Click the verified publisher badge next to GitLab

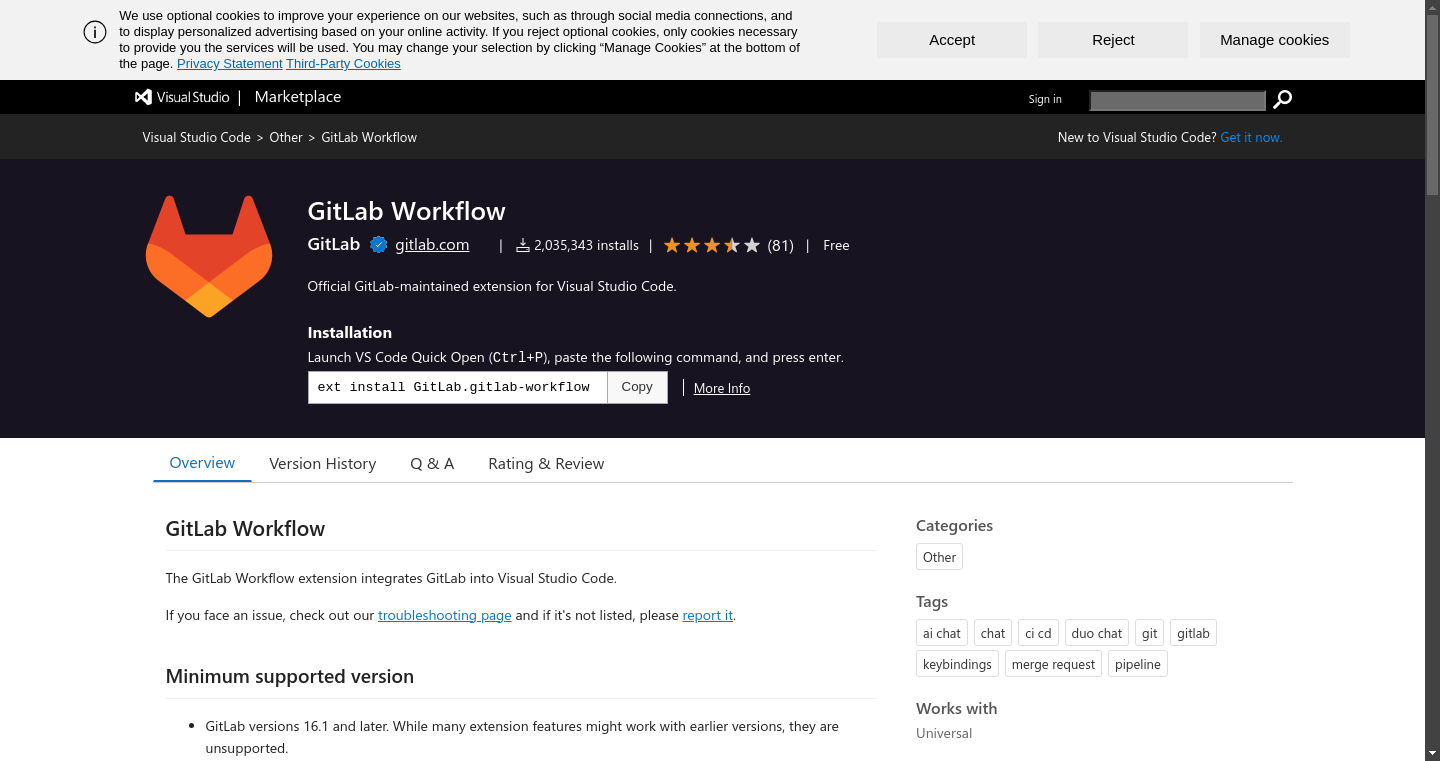[x=378, y=245]
